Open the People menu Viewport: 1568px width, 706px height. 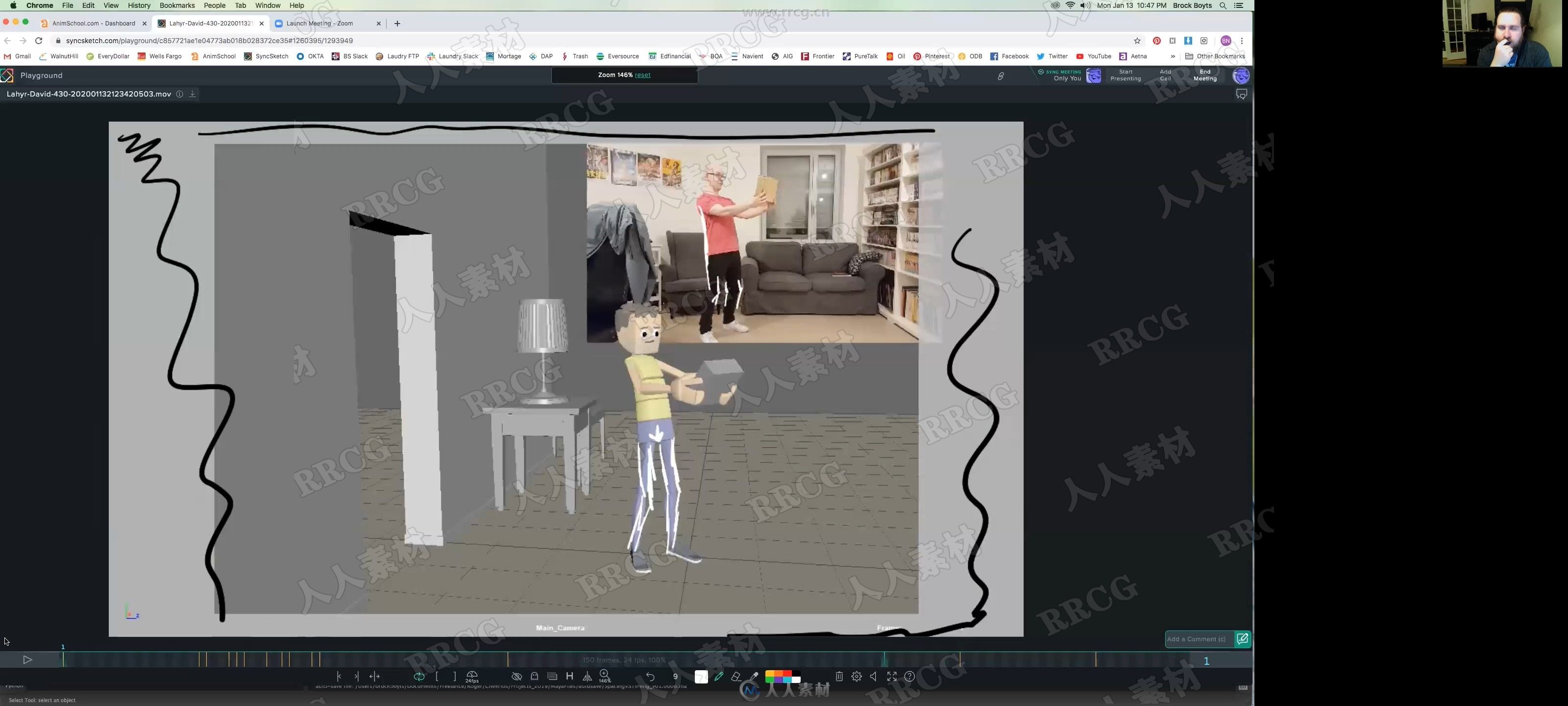click(x=214, y=5)
